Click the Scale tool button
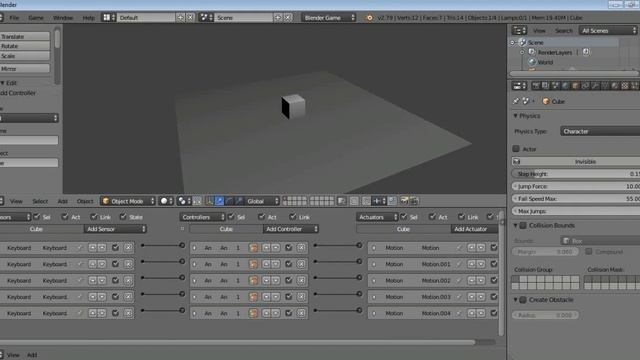 click(x=24, y=56)
